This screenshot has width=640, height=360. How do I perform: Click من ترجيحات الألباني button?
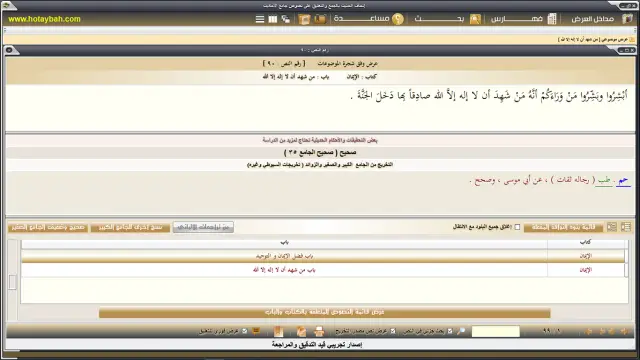203,227
